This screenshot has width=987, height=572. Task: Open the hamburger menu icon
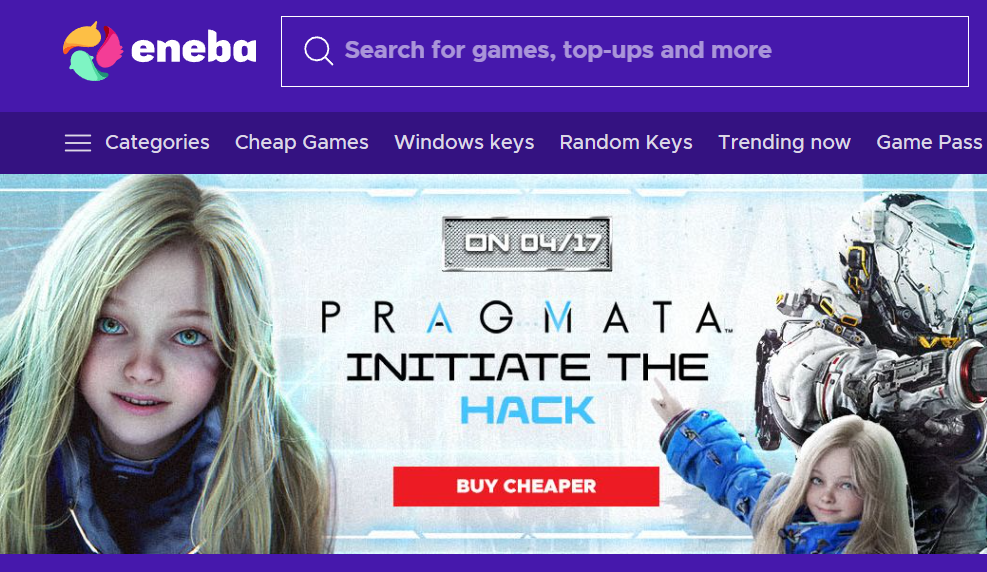[78, 143]
